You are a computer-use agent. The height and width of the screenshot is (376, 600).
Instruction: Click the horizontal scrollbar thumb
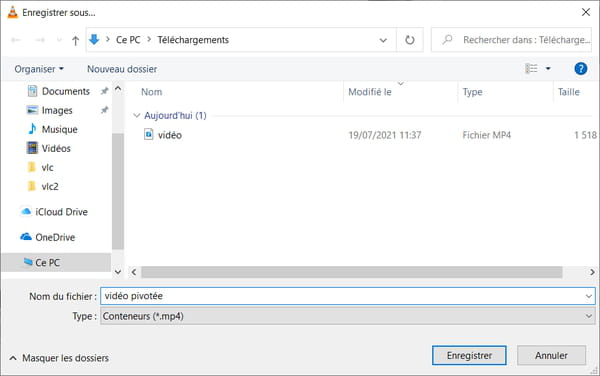352,272
